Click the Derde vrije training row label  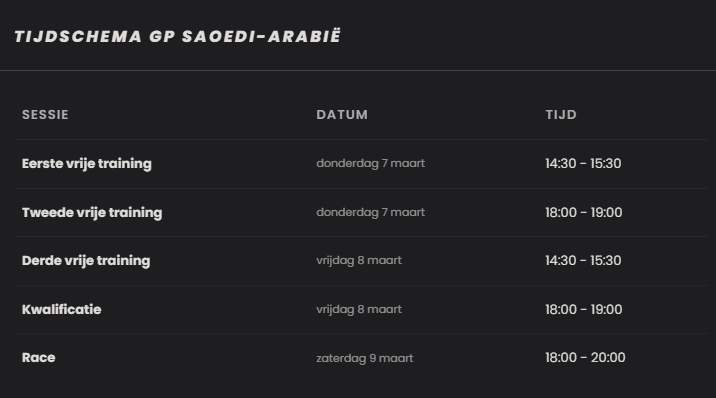86,261
